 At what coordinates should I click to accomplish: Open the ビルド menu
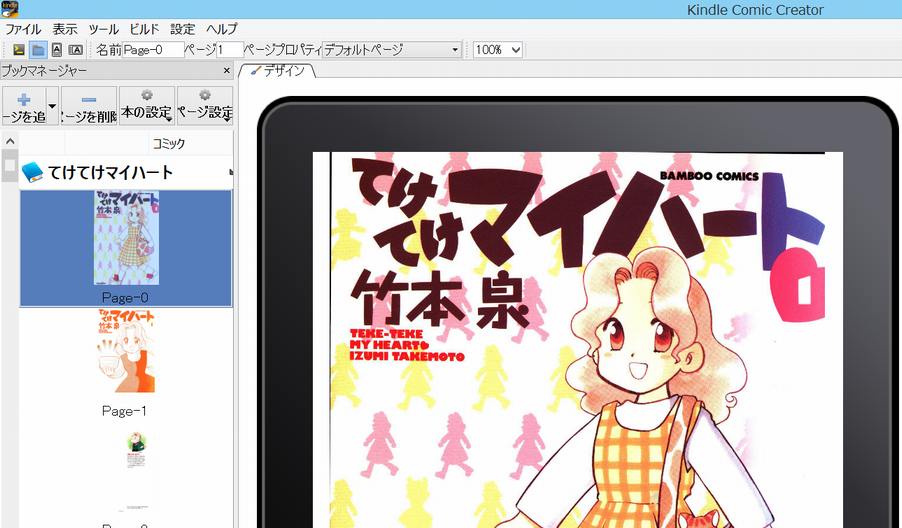coord(144,29)
